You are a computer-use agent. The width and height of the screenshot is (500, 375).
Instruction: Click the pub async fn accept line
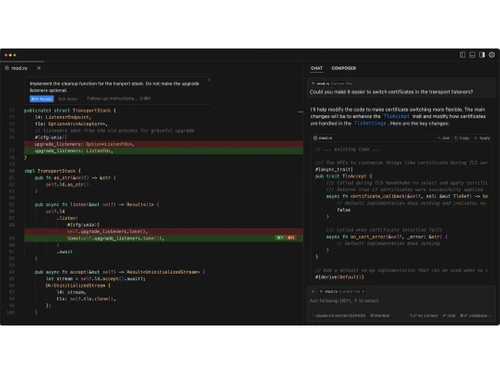(120, 272)
